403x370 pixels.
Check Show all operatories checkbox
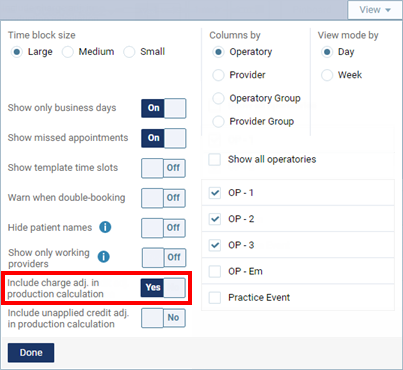(215, 159)
